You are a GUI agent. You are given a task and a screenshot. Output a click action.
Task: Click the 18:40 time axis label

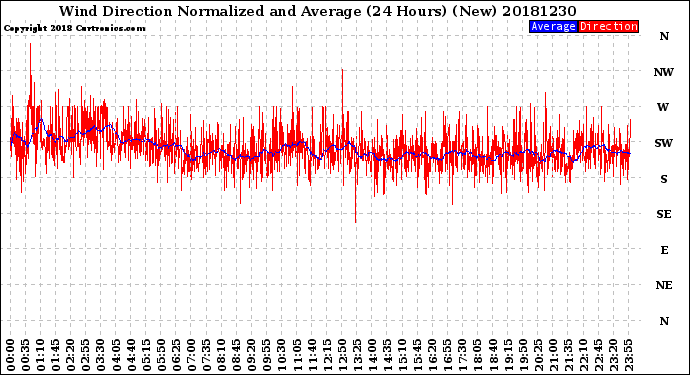pos(493,355)
